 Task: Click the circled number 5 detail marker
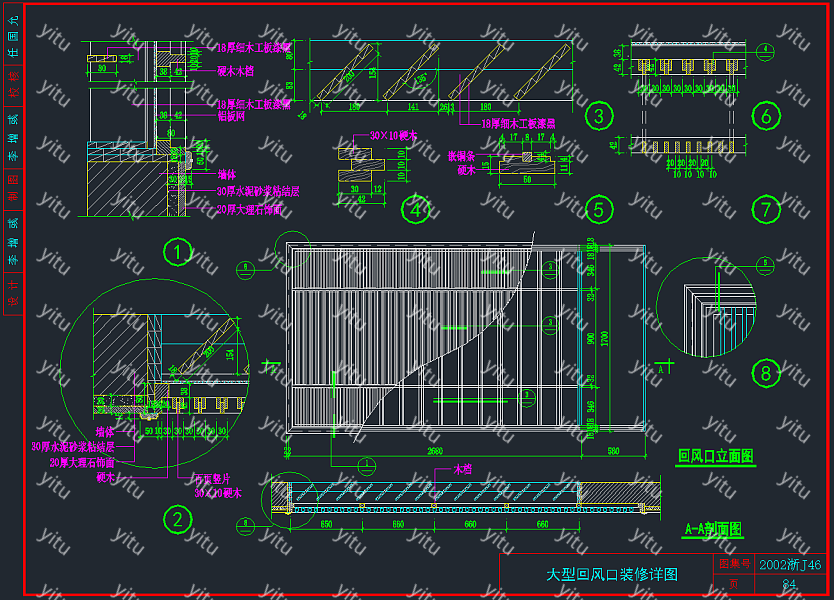598,209
